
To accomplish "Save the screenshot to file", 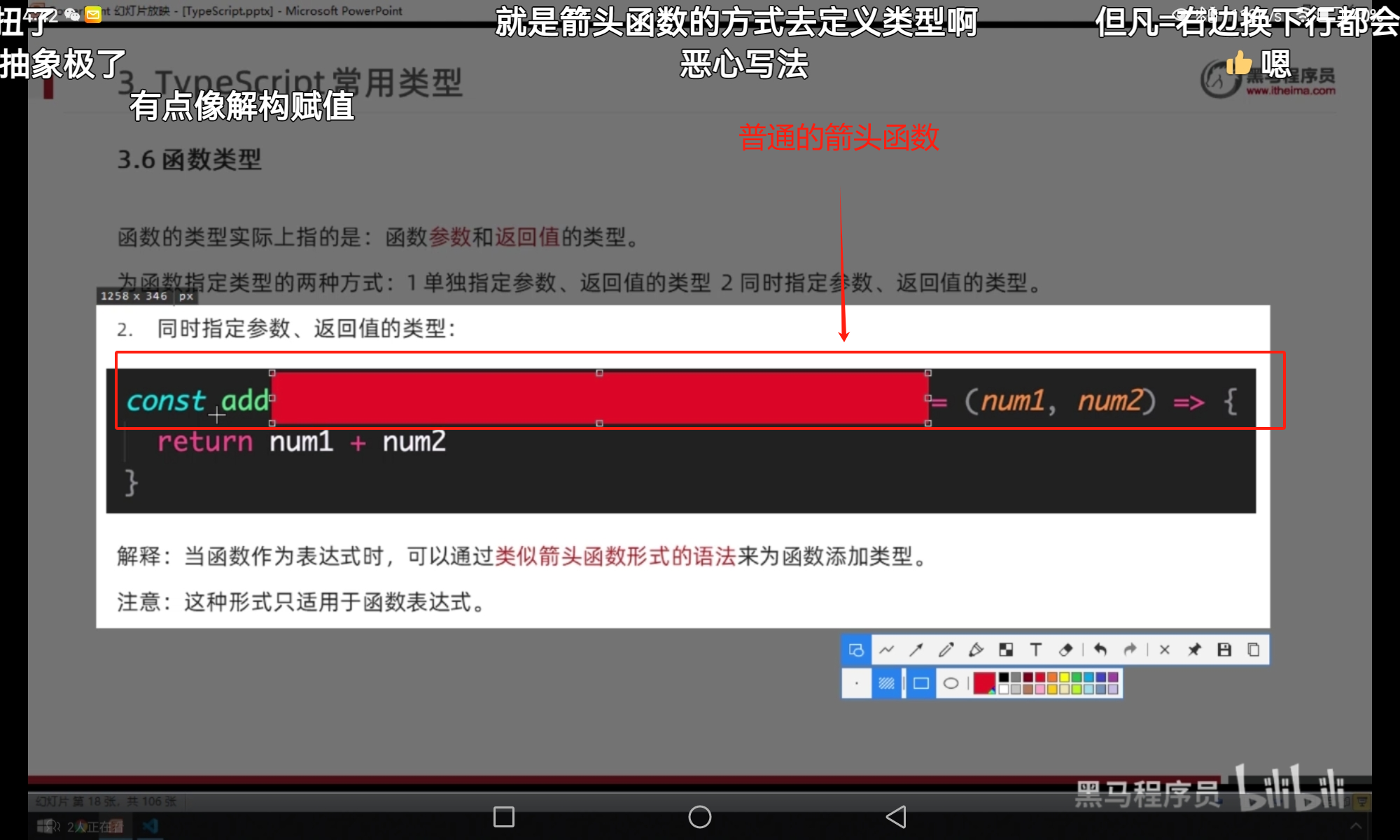I will click(1224, 650).
